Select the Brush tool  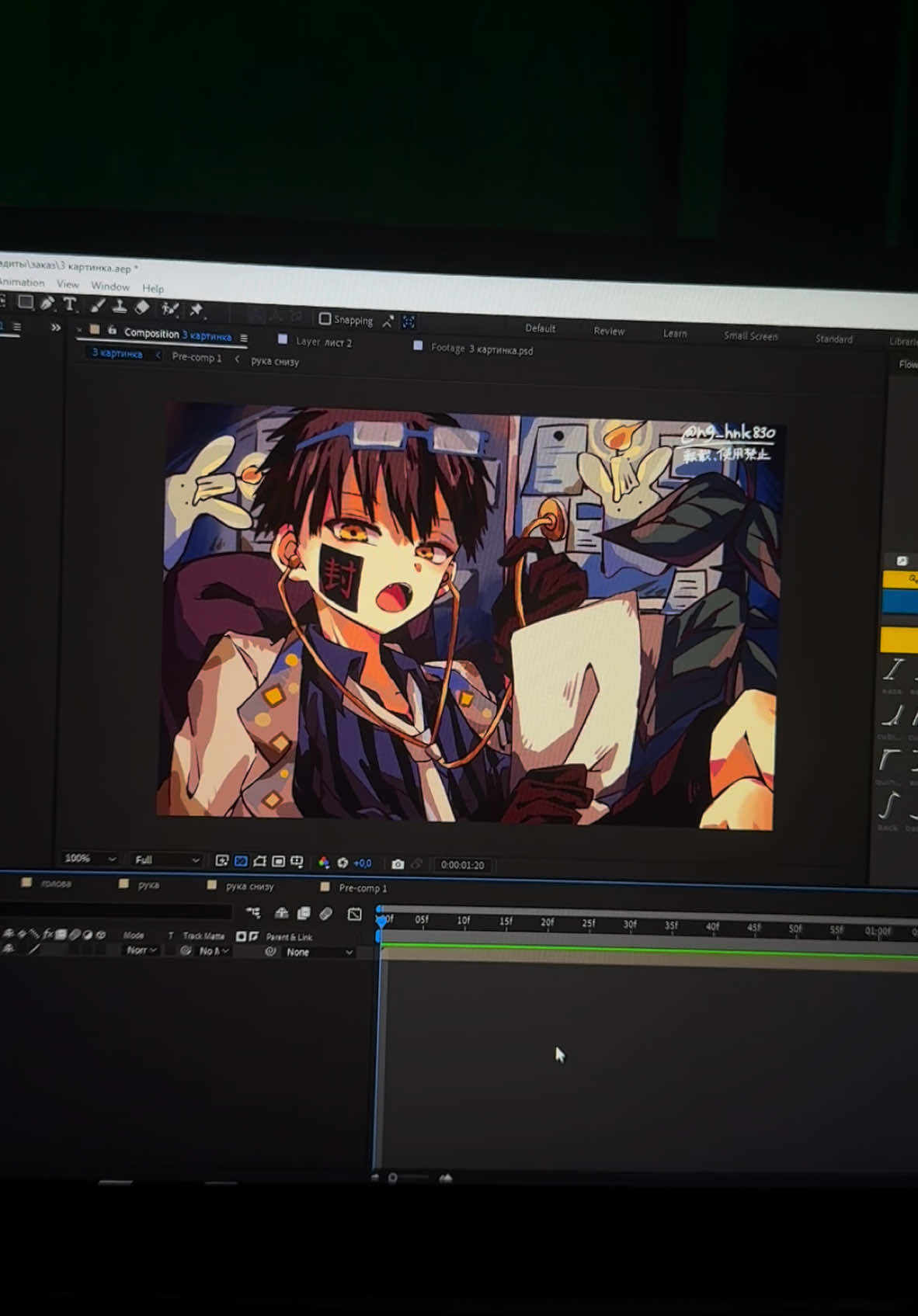coord(98,306)
